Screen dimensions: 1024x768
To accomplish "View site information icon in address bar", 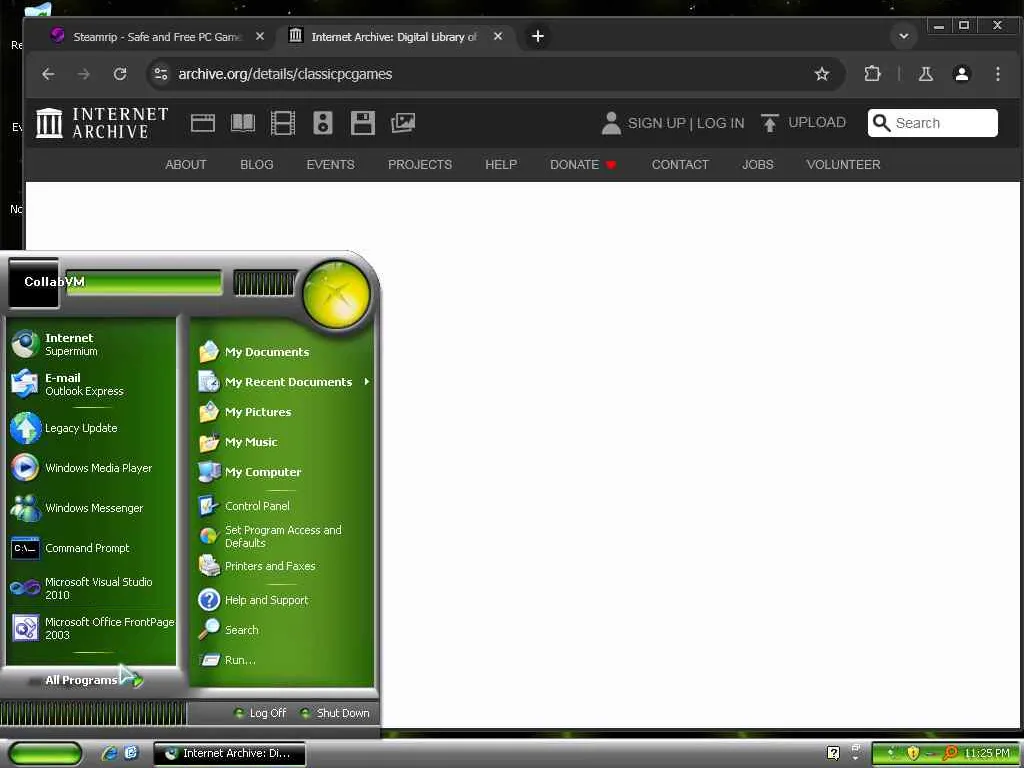I will click(161, 74).
